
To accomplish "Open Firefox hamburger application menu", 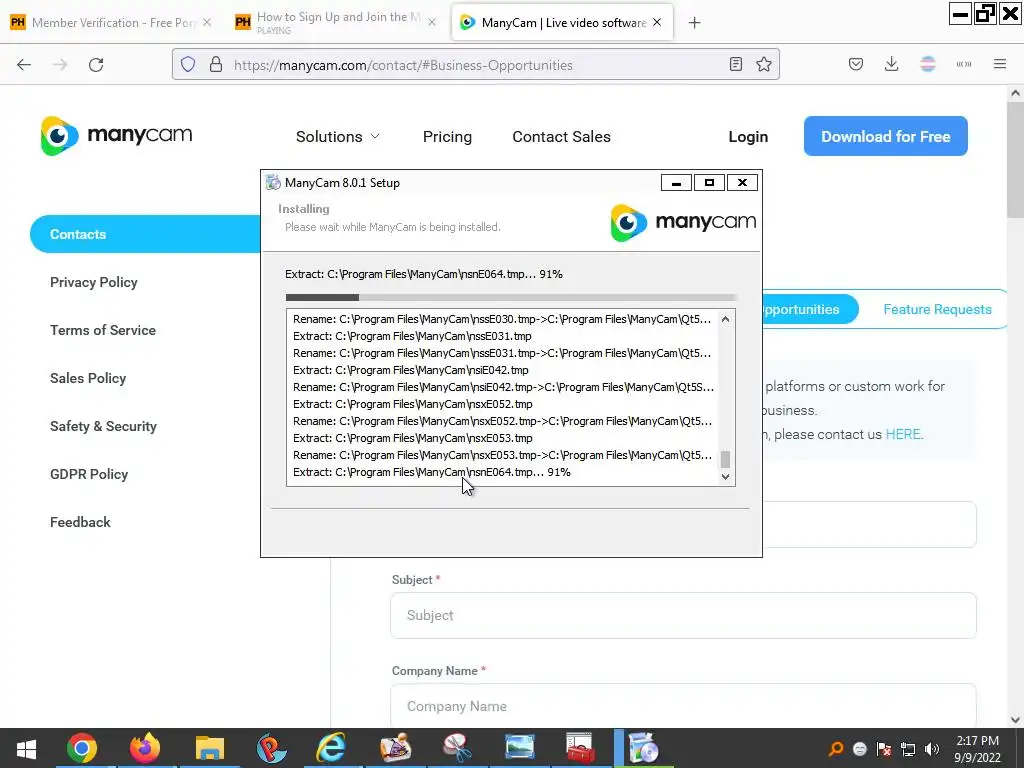I will [x=999, y=64].
